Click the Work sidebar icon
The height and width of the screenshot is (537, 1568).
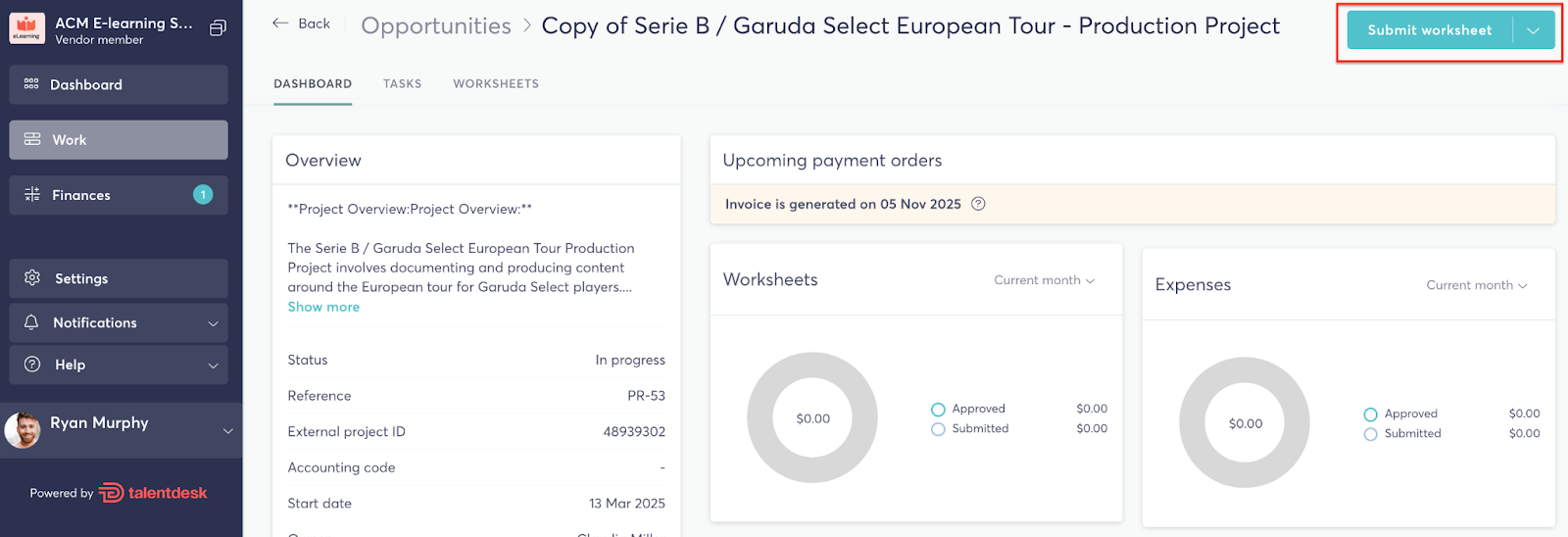pyautogui.click(x=32, y=140)
